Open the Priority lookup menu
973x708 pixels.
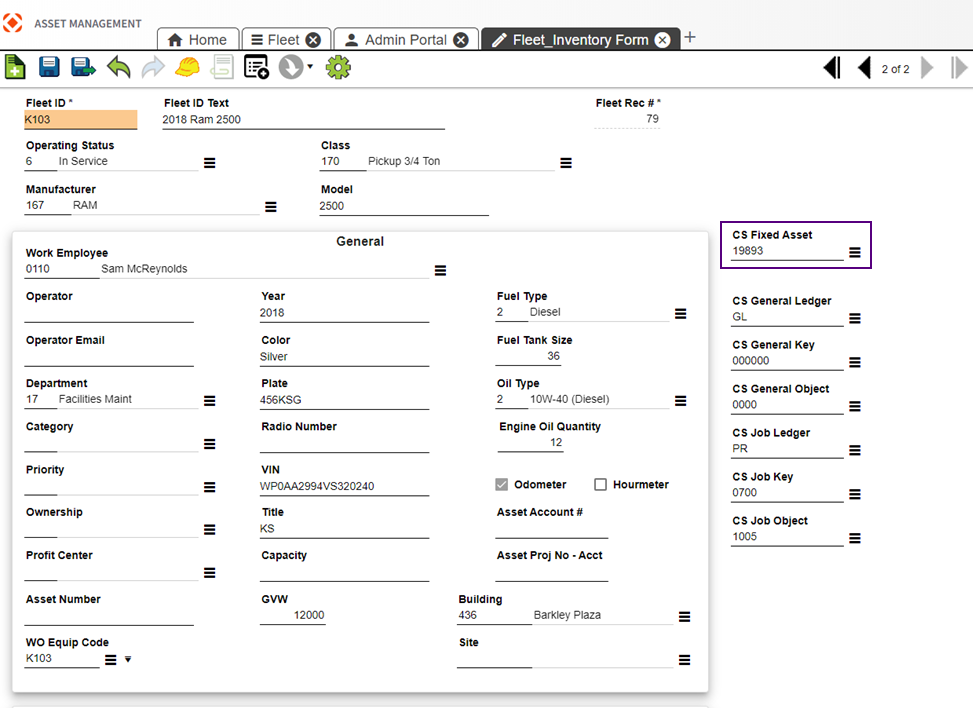210,488
